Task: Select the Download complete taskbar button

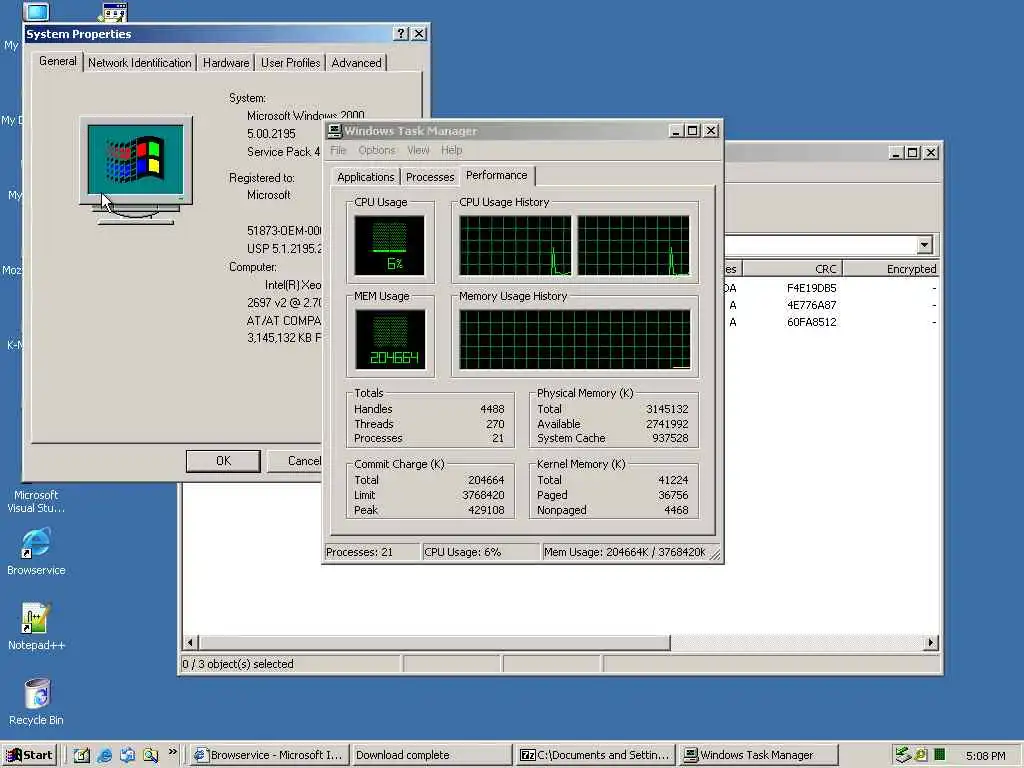Action: pyautogui.click(x=431, y=755)
